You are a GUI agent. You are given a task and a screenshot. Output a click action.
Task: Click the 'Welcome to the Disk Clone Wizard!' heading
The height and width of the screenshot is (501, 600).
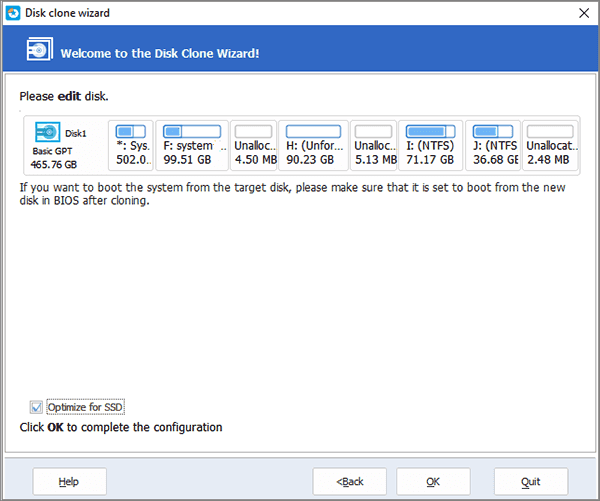click(160, 53)
